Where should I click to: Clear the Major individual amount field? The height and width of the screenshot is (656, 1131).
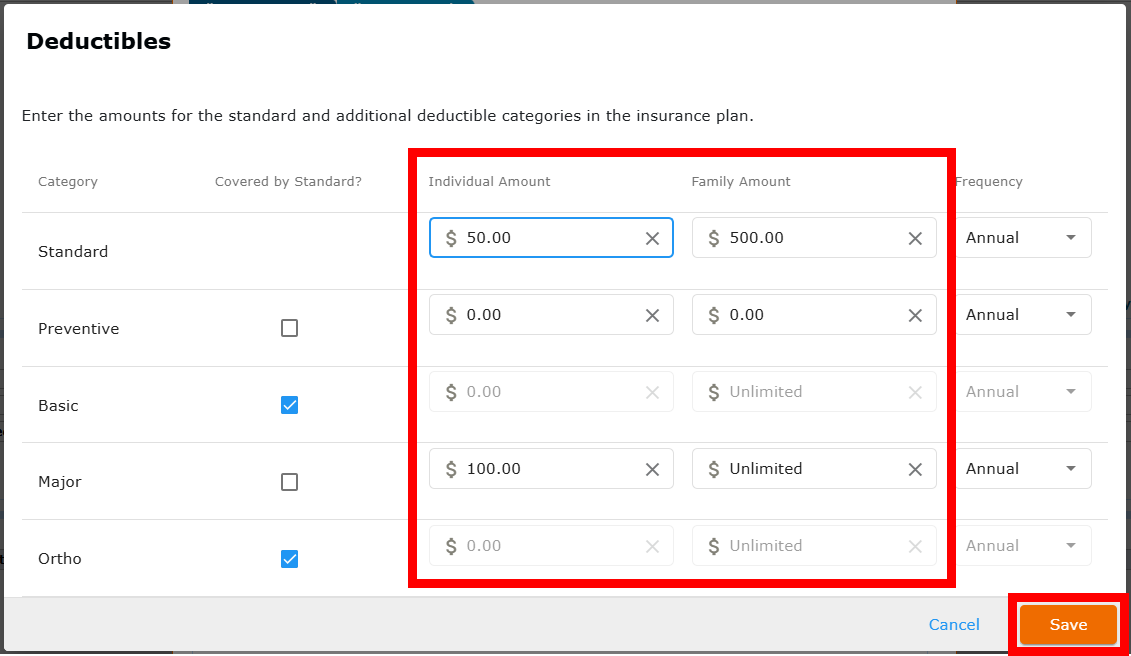pyautogui.click(x=652, y=469)
